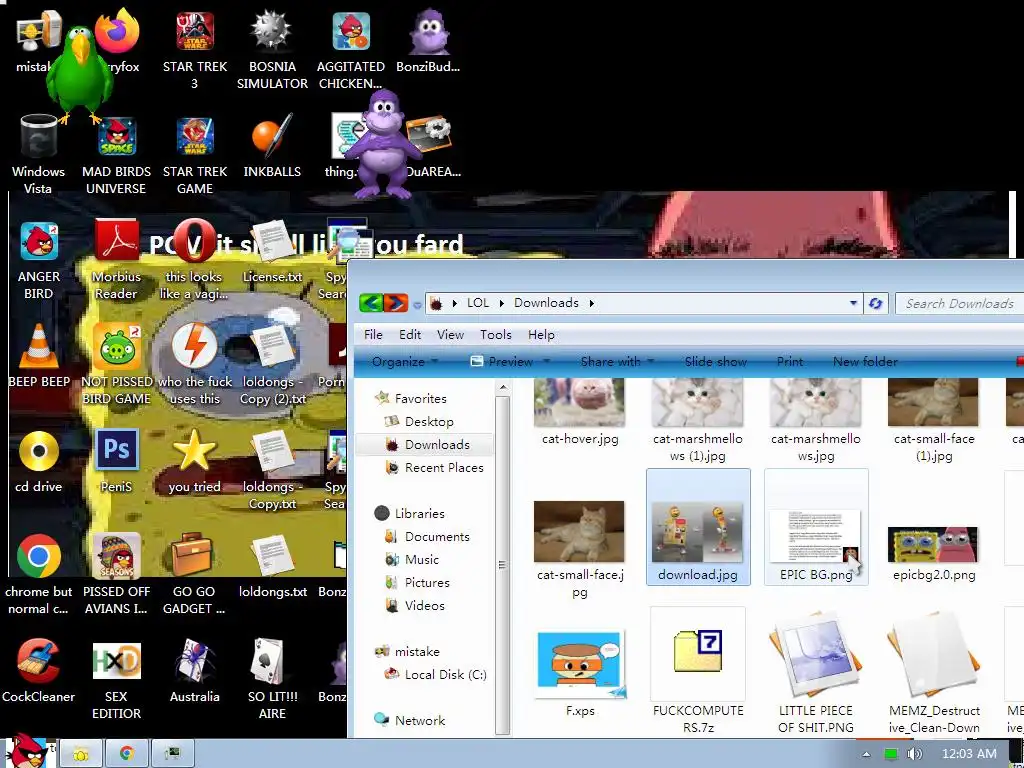Open the recent pages dropdown next to nav arrows
1024x768 pixels.
pos(417,305)
